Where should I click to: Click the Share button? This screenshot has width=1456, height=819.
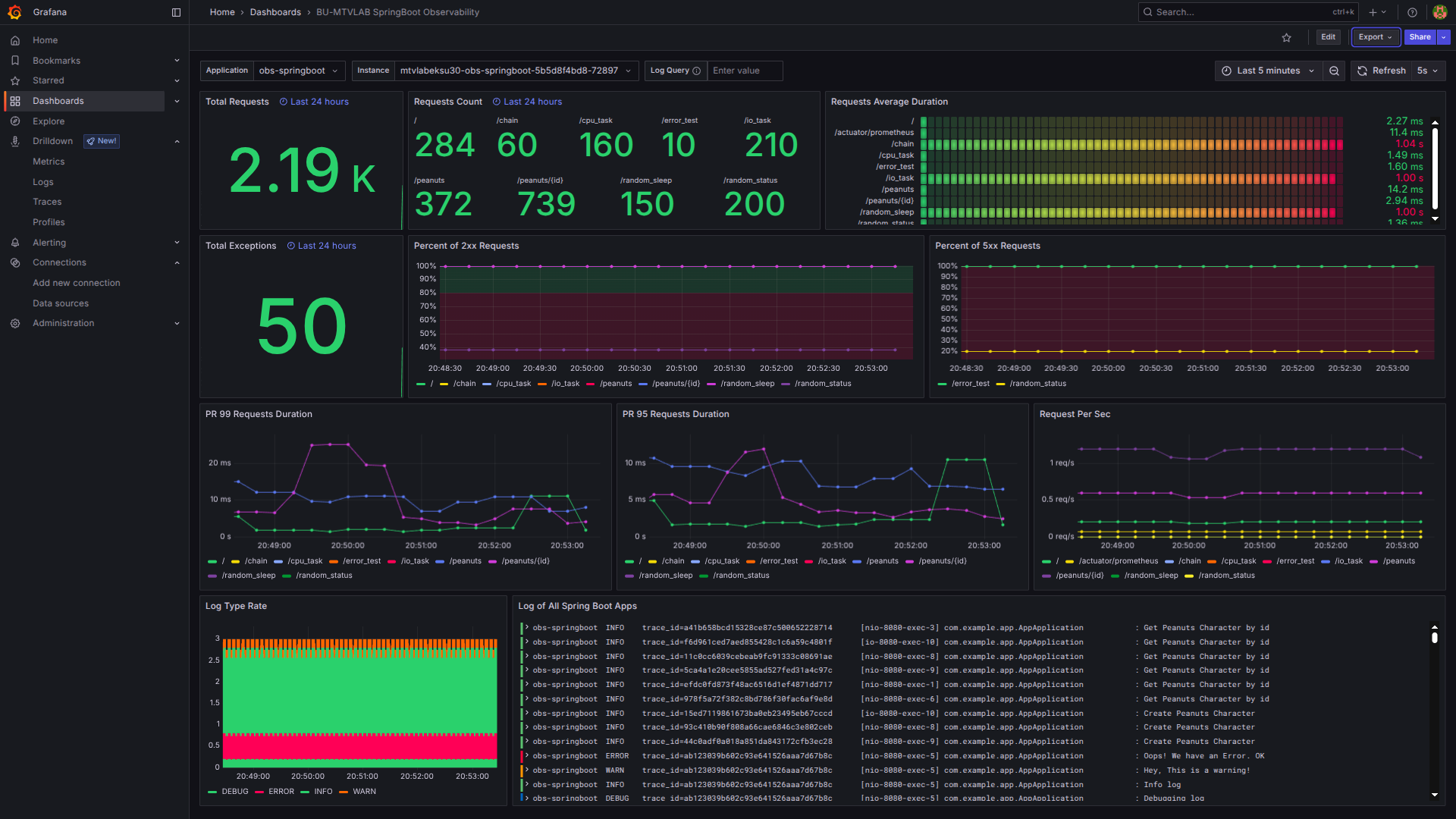click(1420, 37)
